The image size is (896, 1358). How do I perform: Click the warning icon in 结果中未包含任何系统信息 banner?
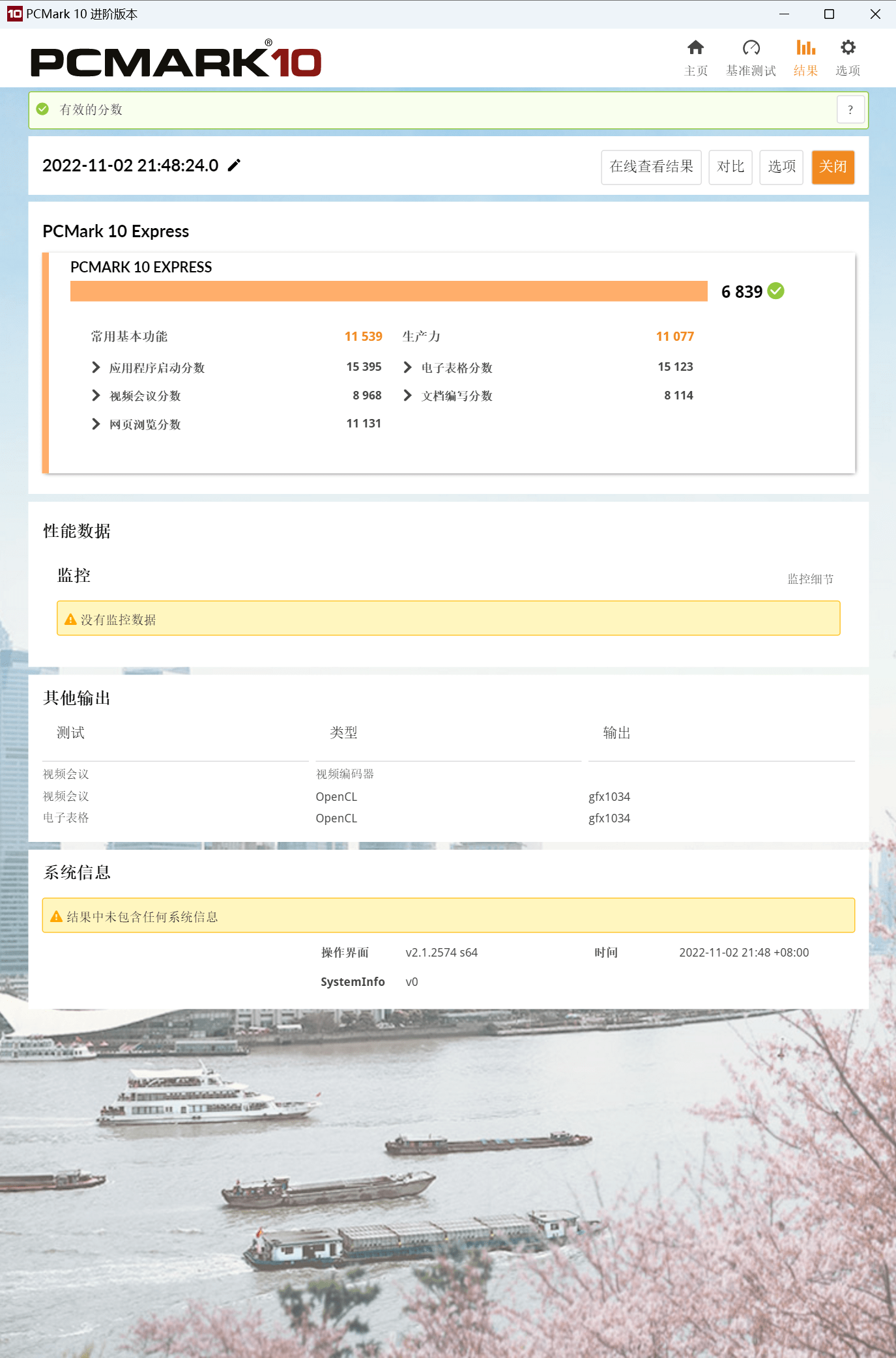(x=56, y=916)
